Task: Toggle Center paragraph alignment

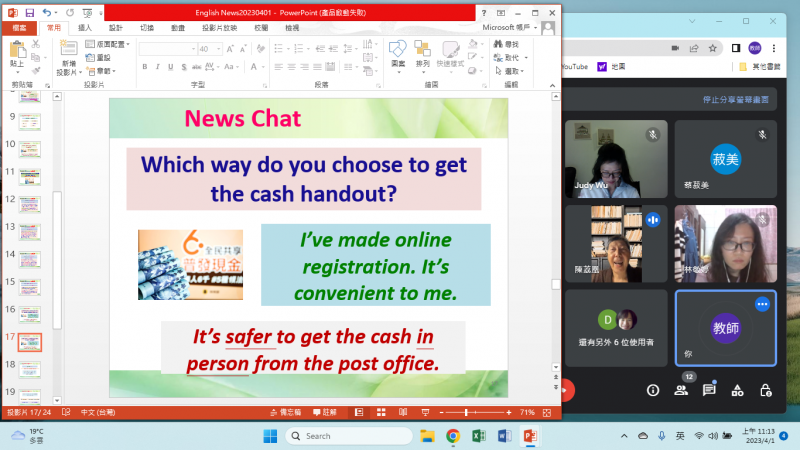Action: coord(291,67)
